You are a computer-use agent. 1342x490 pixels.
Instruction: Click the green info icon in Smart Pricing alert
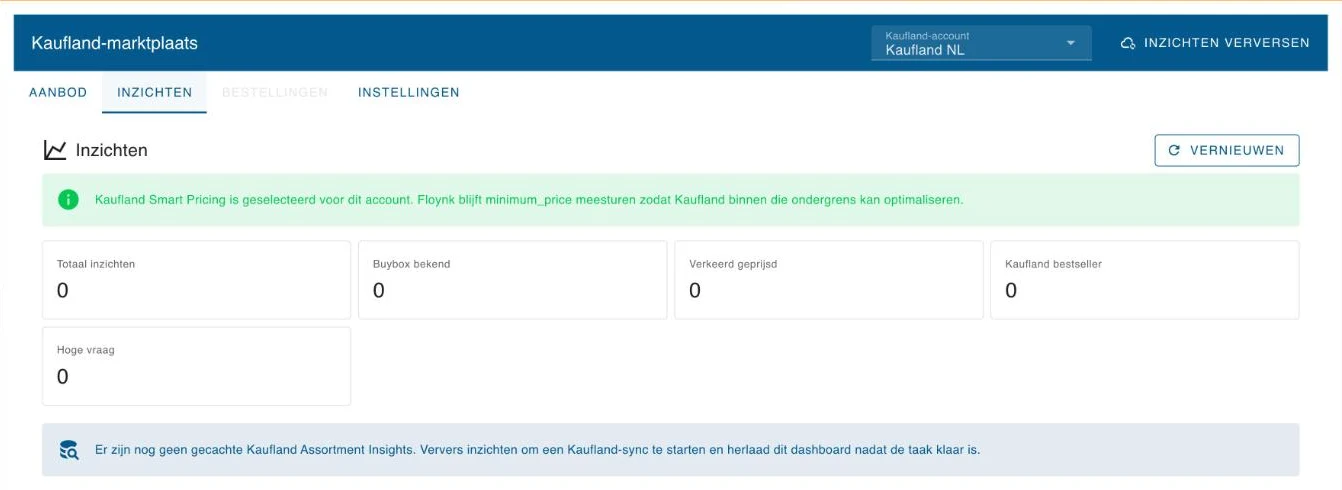[68, 200]
